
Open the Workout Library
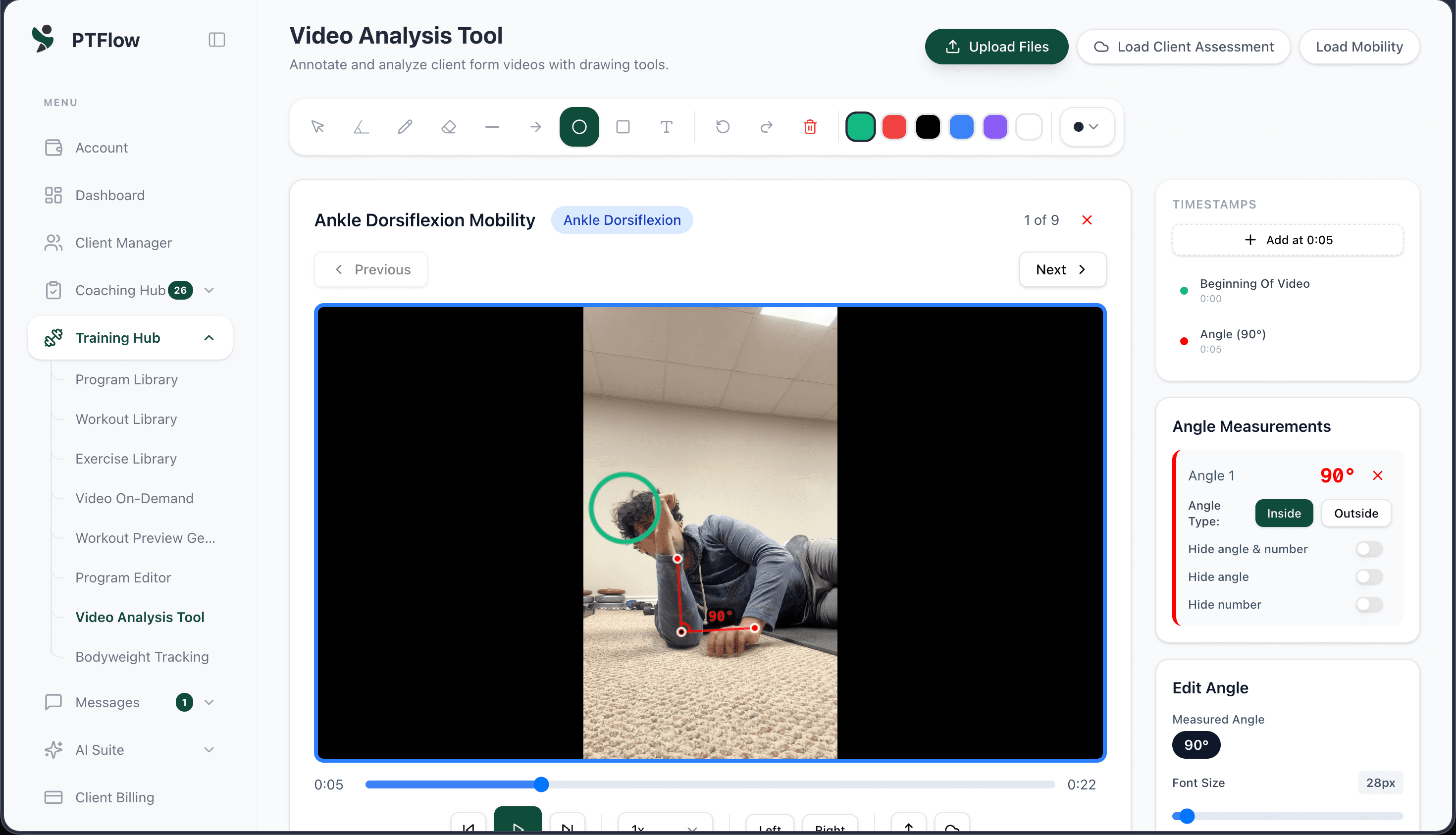pos(126,419)
